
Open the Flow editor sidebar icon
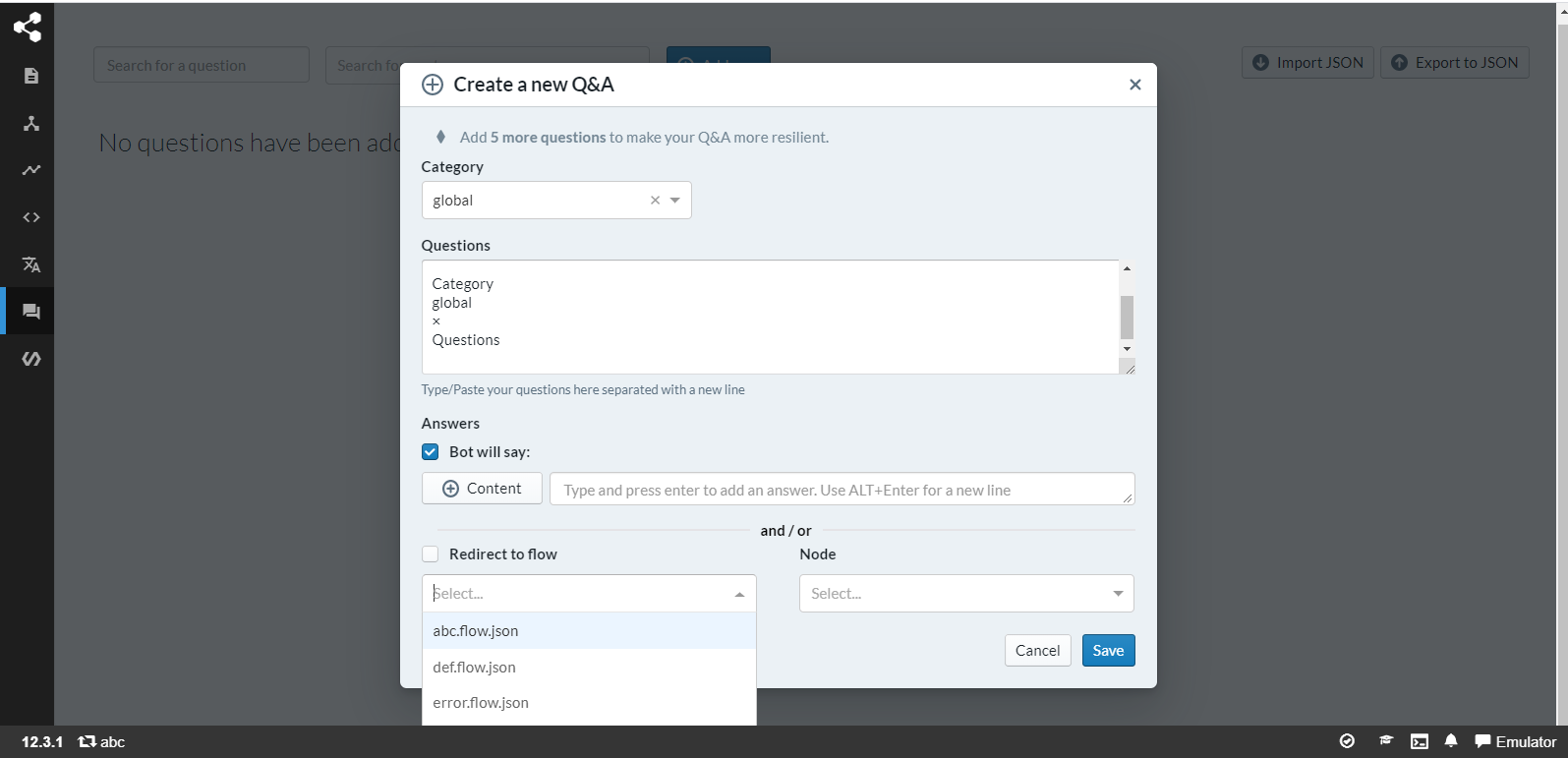29,122
